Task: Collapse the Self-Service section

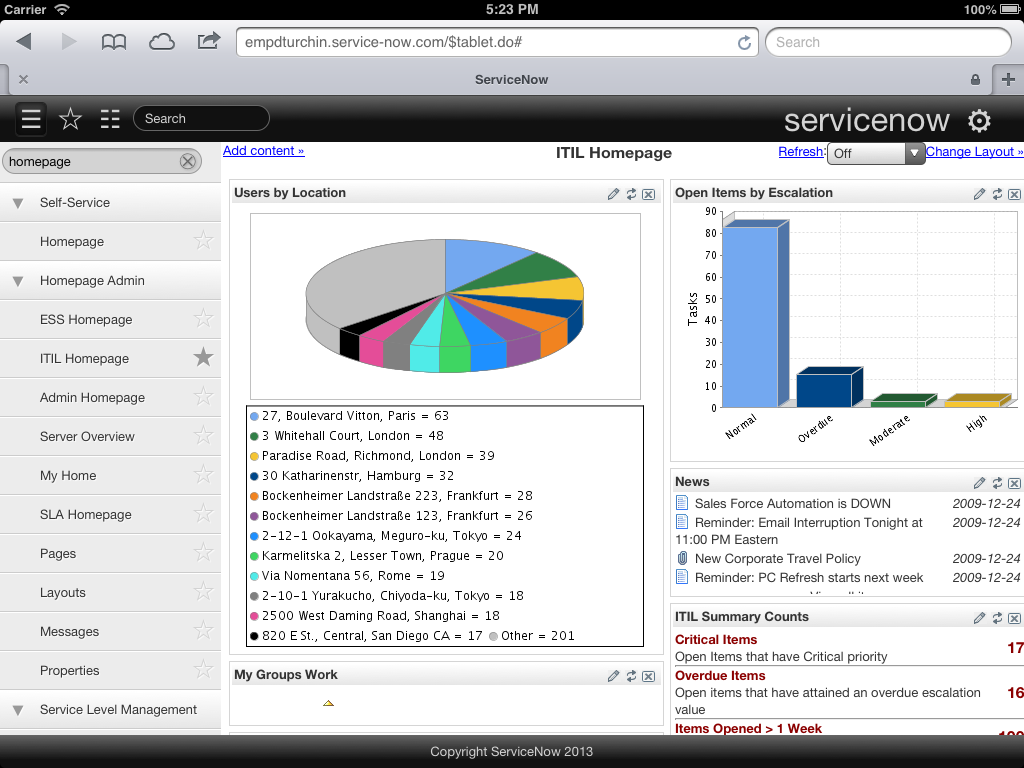Action: 18,203
